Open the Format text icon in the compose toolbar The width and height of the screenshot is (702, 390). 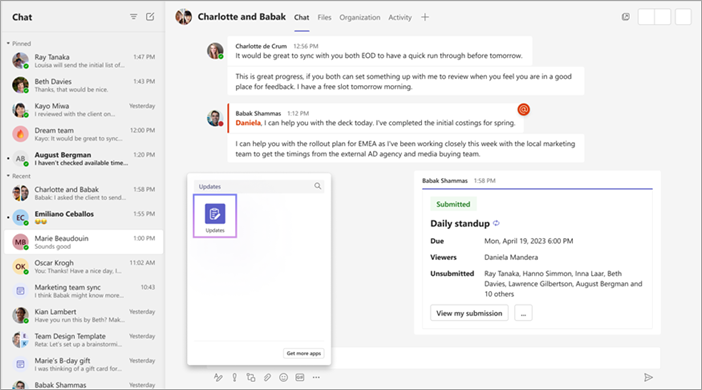point(218,377)
